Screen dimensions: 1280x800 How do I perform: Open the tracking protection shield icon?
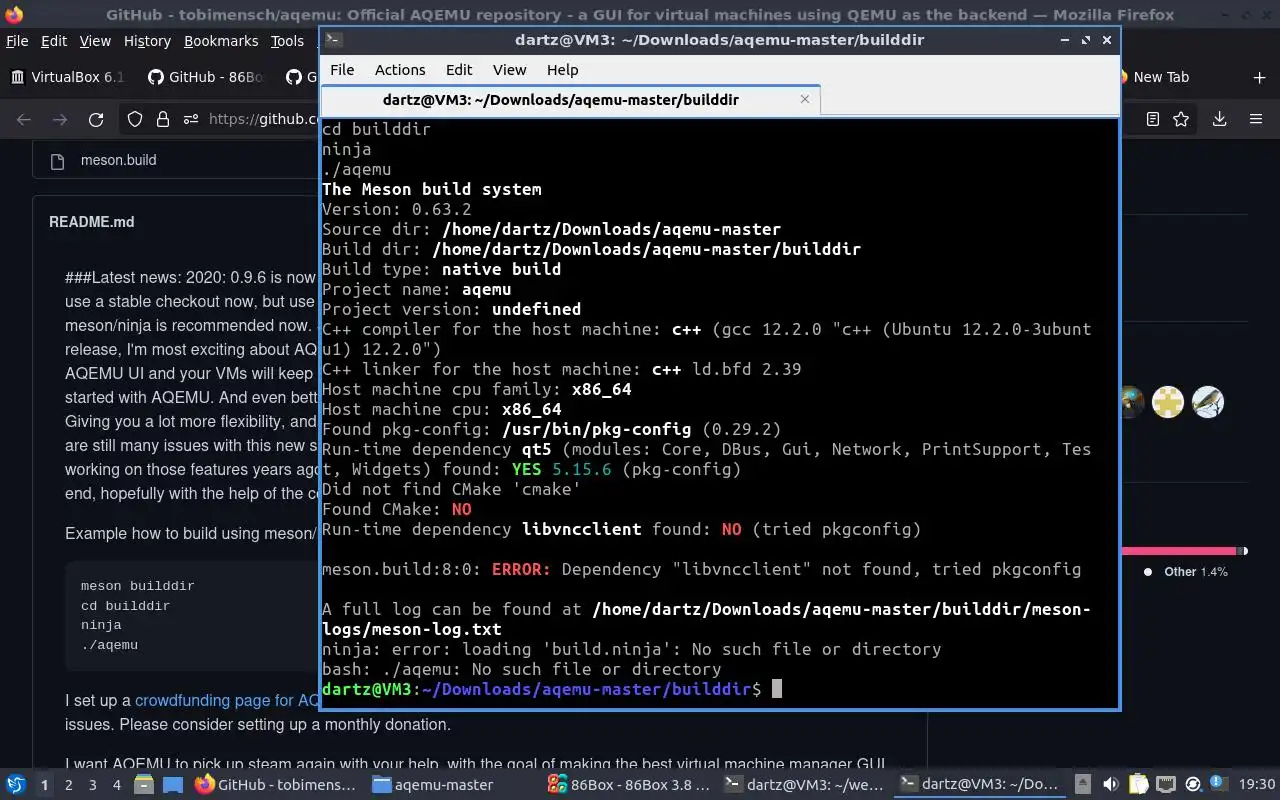click(x=135, y=119)
